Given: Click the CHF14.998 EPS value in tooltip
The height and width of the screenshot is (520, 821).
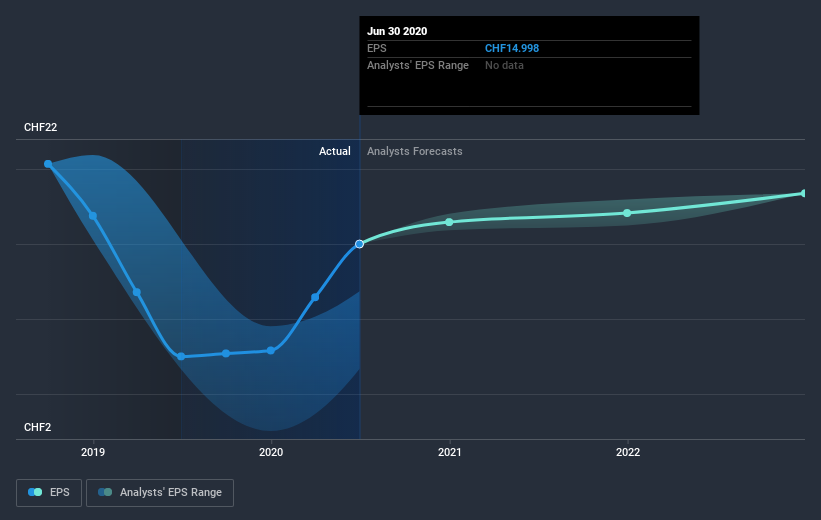Looking at the screenshot, I should 512,48.
